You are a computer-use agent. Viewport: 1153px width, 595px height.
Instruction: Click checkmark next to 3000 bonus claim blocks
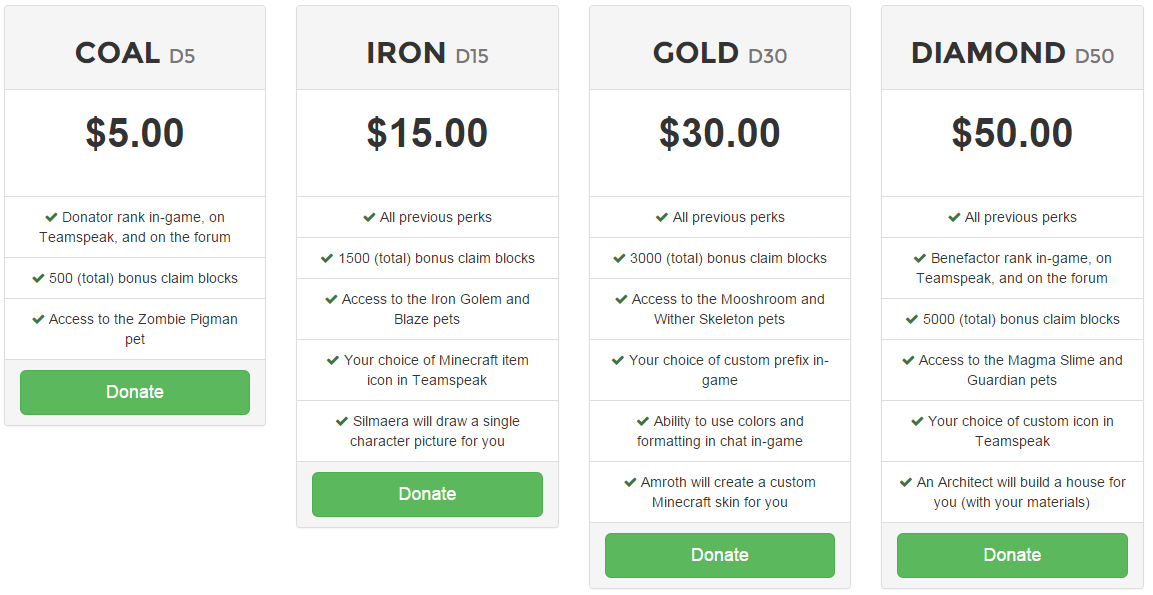[x=619, y=258]
